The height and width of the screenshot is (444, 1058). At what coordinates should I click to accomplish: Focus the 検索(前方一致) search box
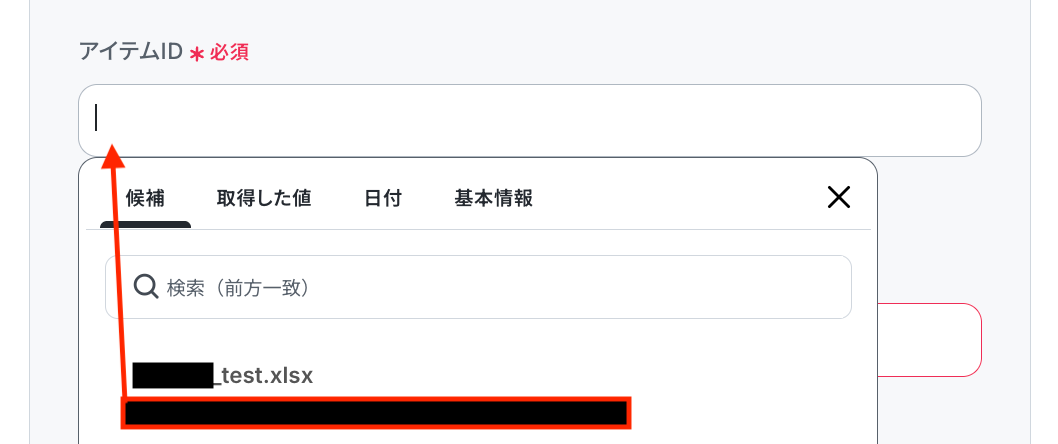pos(478,287)
